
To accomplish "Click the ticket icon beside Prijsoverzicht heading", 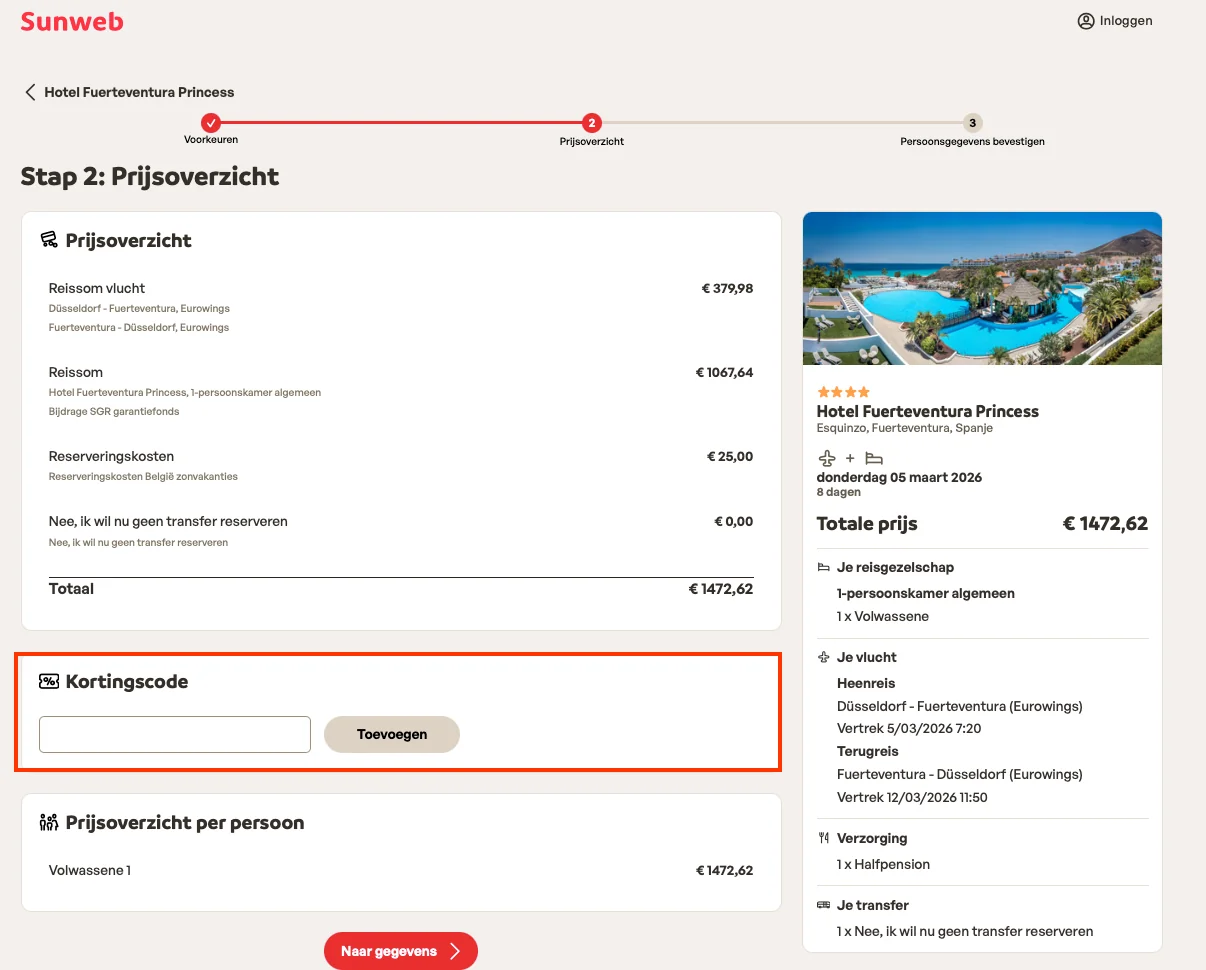I will [x=49, y=239].
